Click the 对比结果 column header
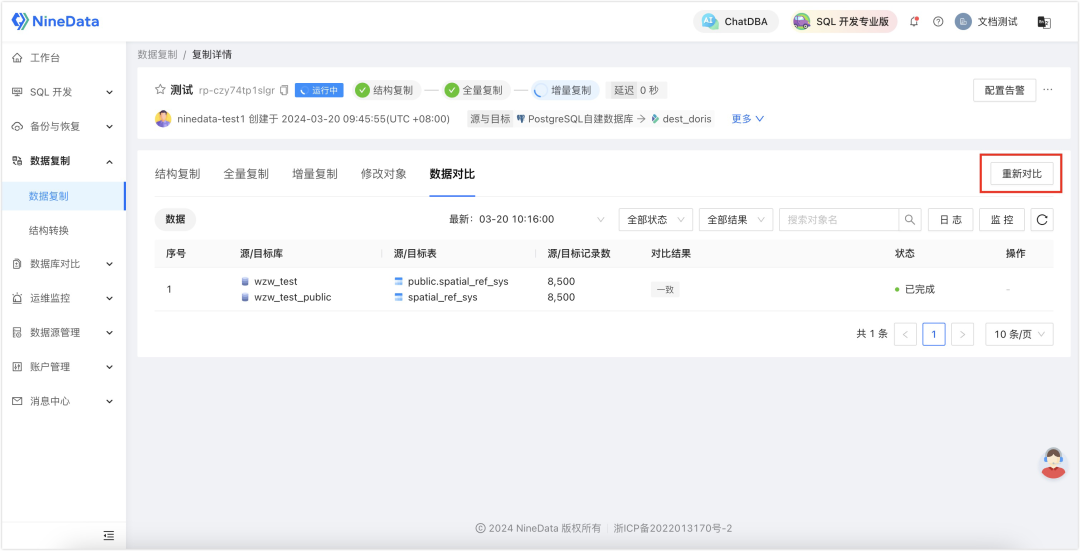Screen dimensions: 1080x551 (x=671, y=253)
